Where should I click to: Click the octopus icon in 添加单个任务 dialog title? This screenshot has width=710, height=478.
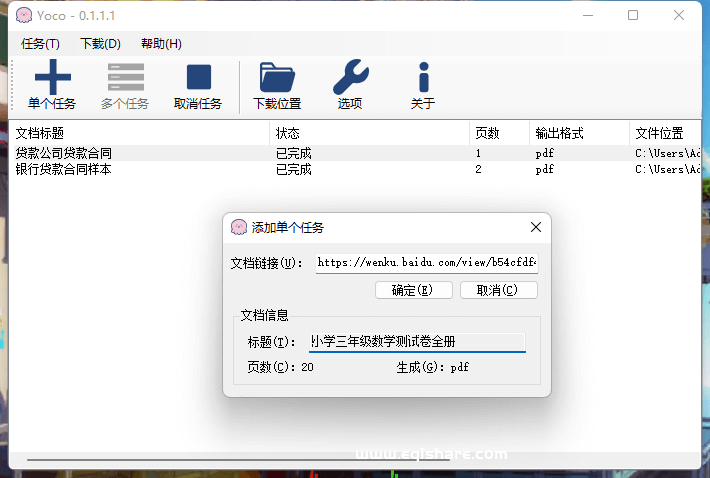239,227
